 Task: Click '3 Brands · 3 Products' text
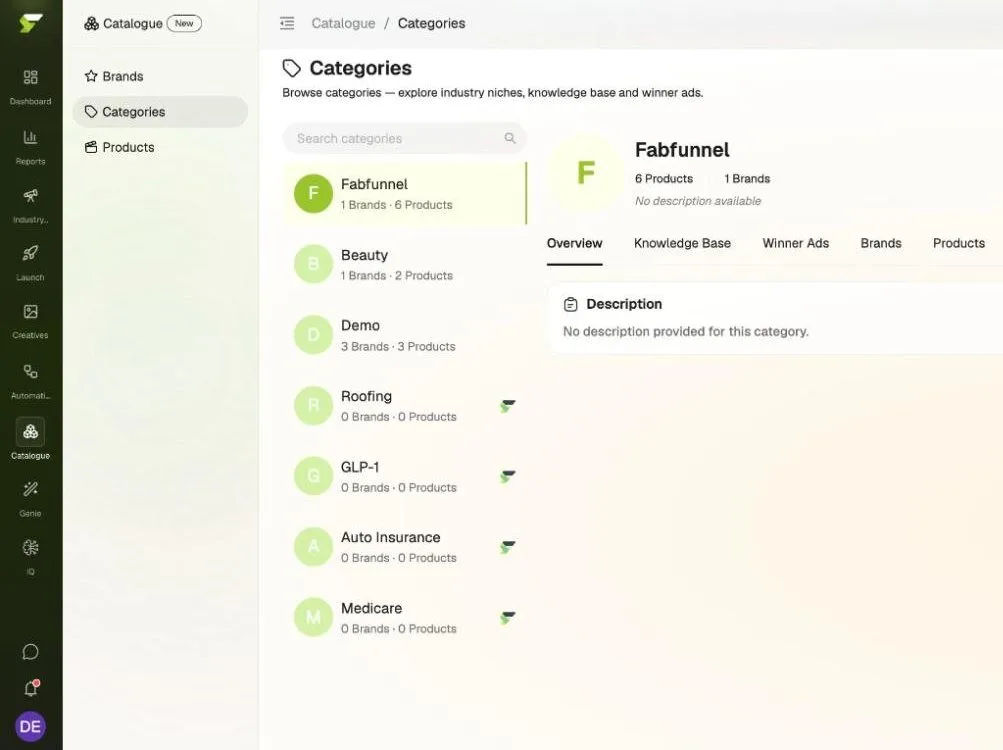pos(398,346)
